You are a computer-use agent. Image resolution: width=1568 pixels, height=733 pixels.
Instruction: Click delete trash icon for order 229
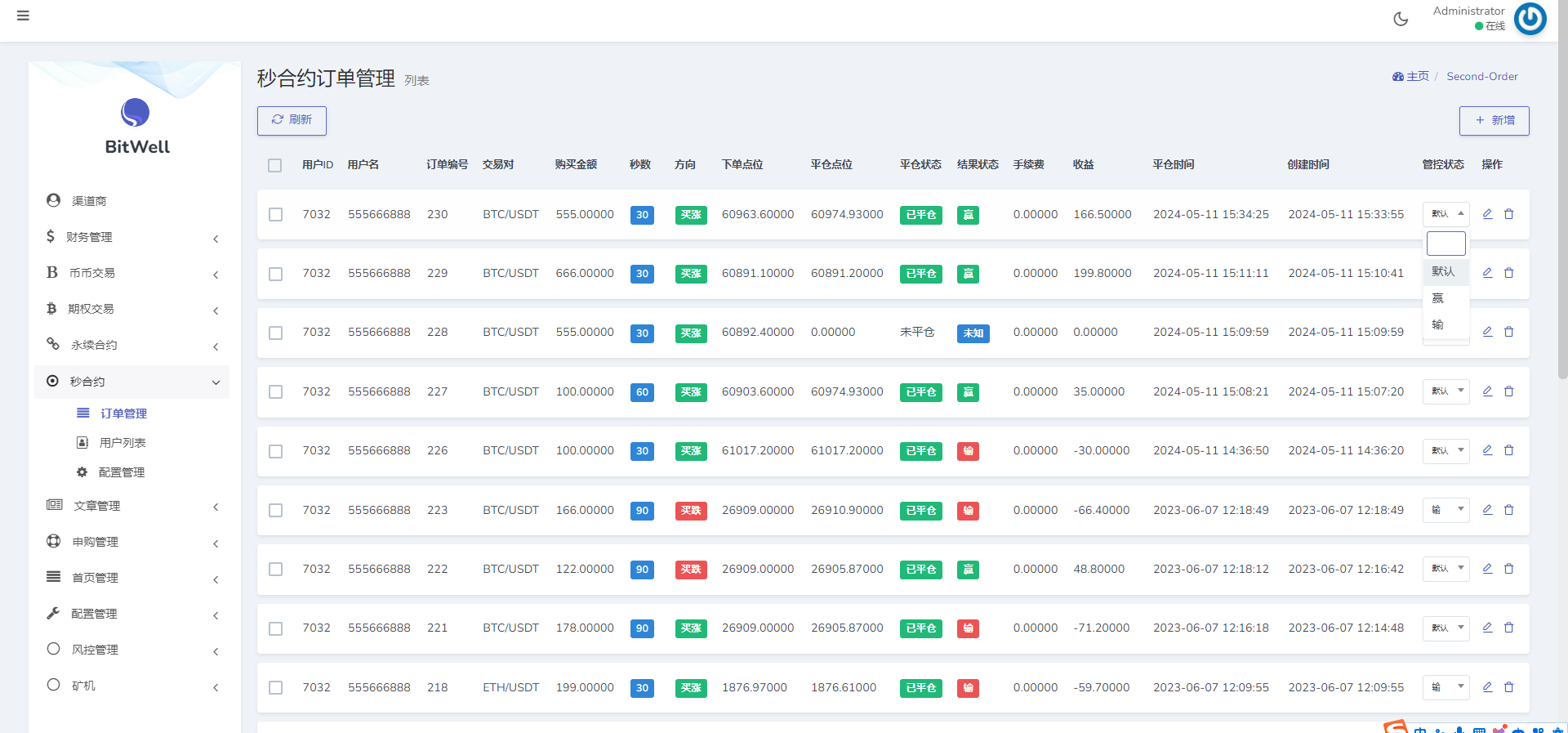(x=1509, y=273)
